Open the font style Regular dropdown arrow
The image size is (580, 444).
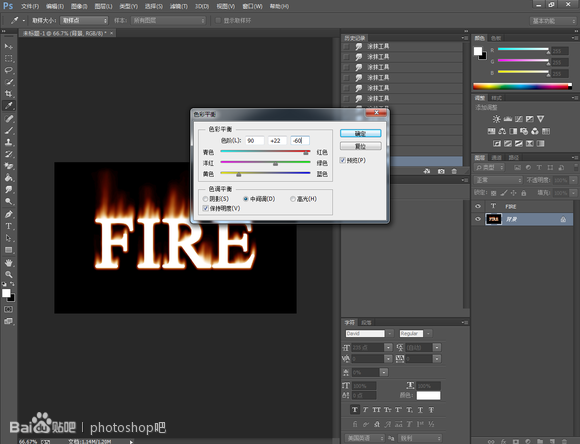point(428,333)
